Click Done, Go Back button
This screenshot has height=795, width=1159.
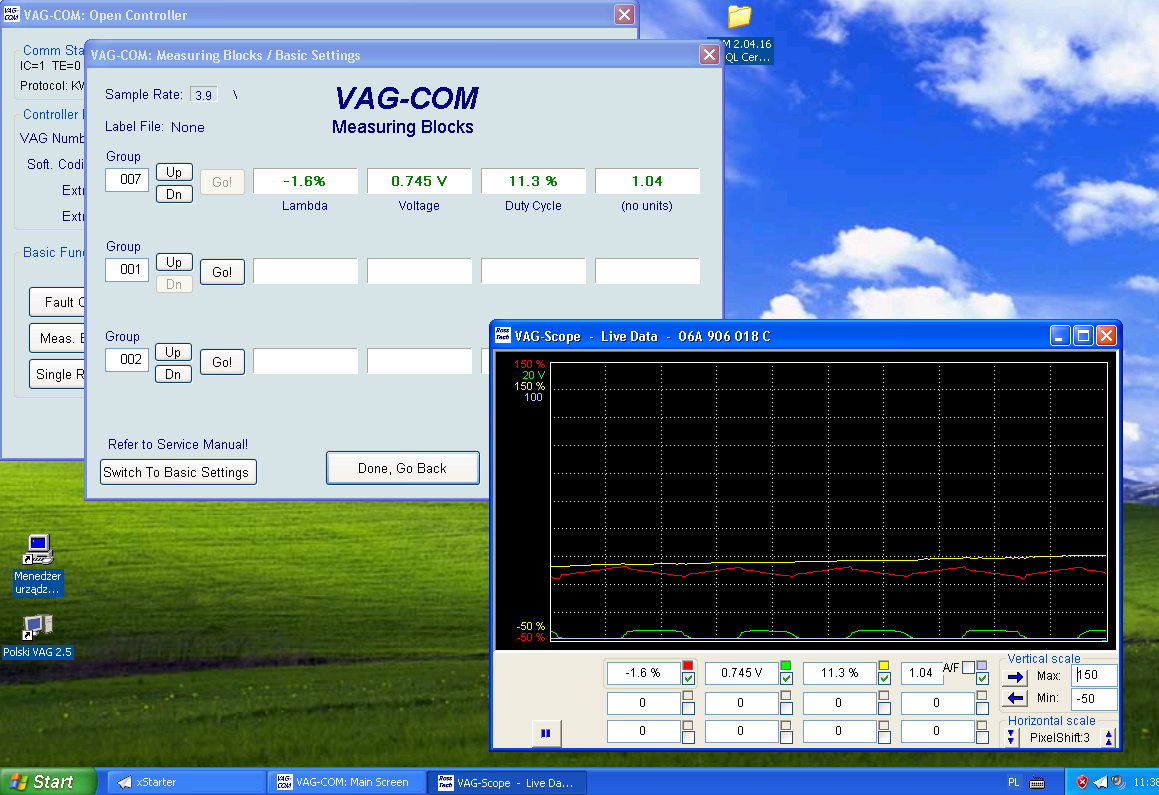[403, 468]
